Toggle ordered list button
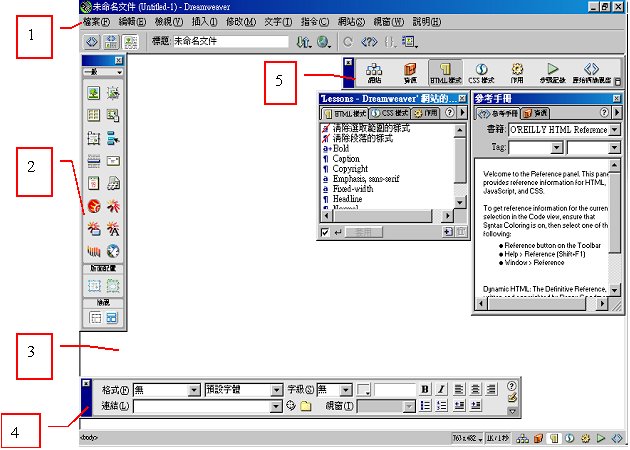This screenshot has width=630, height=450. click(442, 406)
